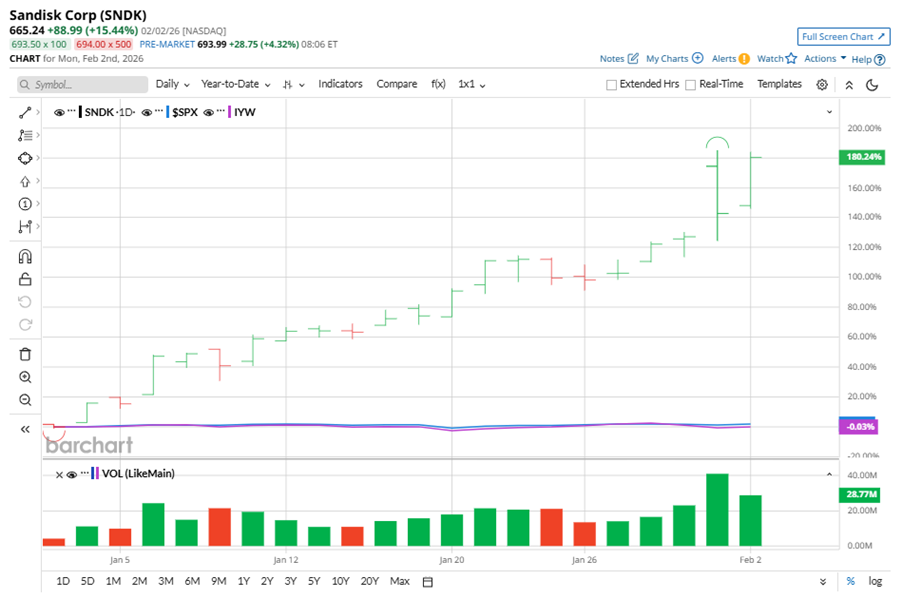Viewport: 902px width, 599px height.
Task: Open the Year-to-Date period dropdown
Action: coord(236,84)
